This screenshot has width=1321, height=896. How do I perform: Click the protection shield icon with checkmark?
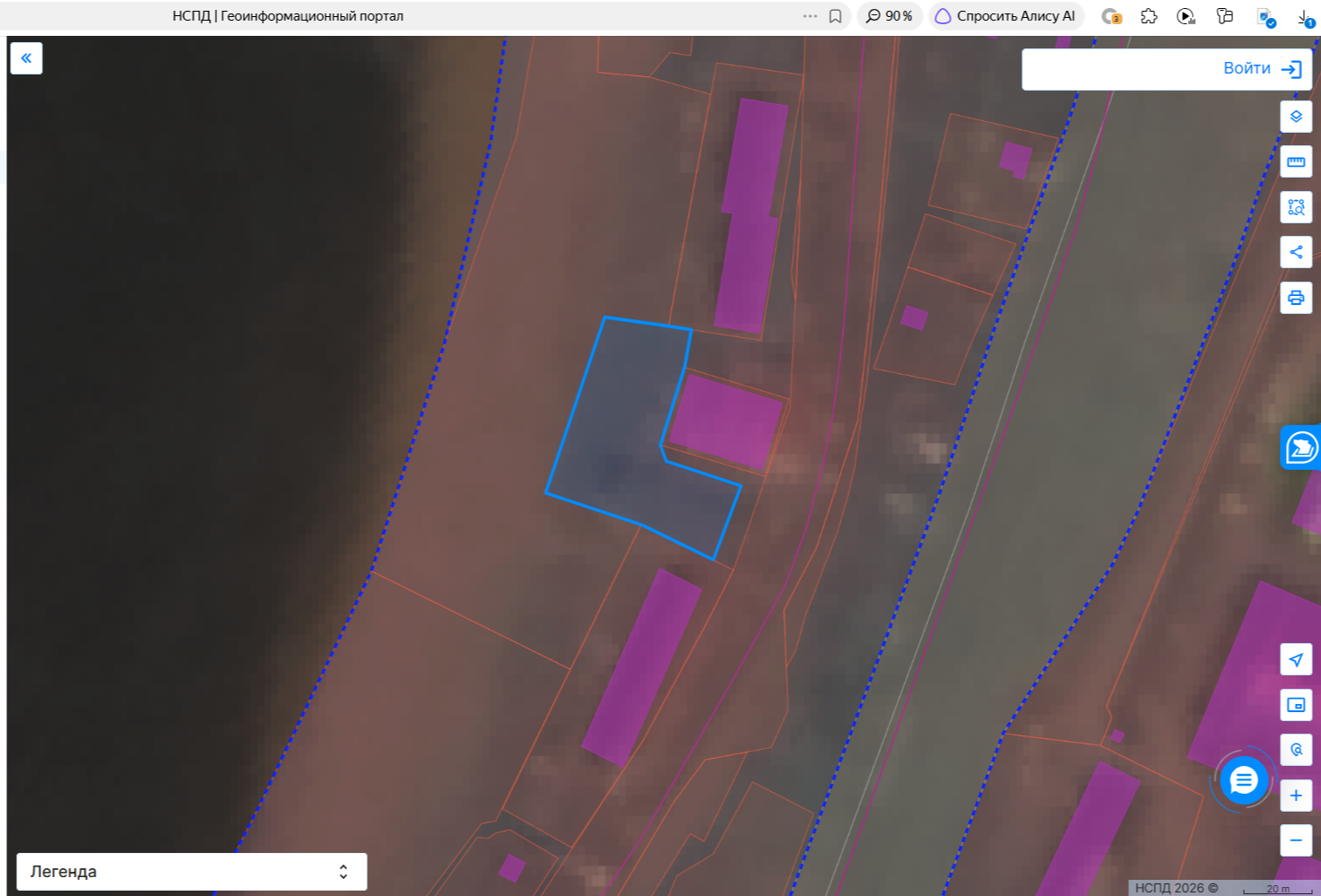(1265, 17)
